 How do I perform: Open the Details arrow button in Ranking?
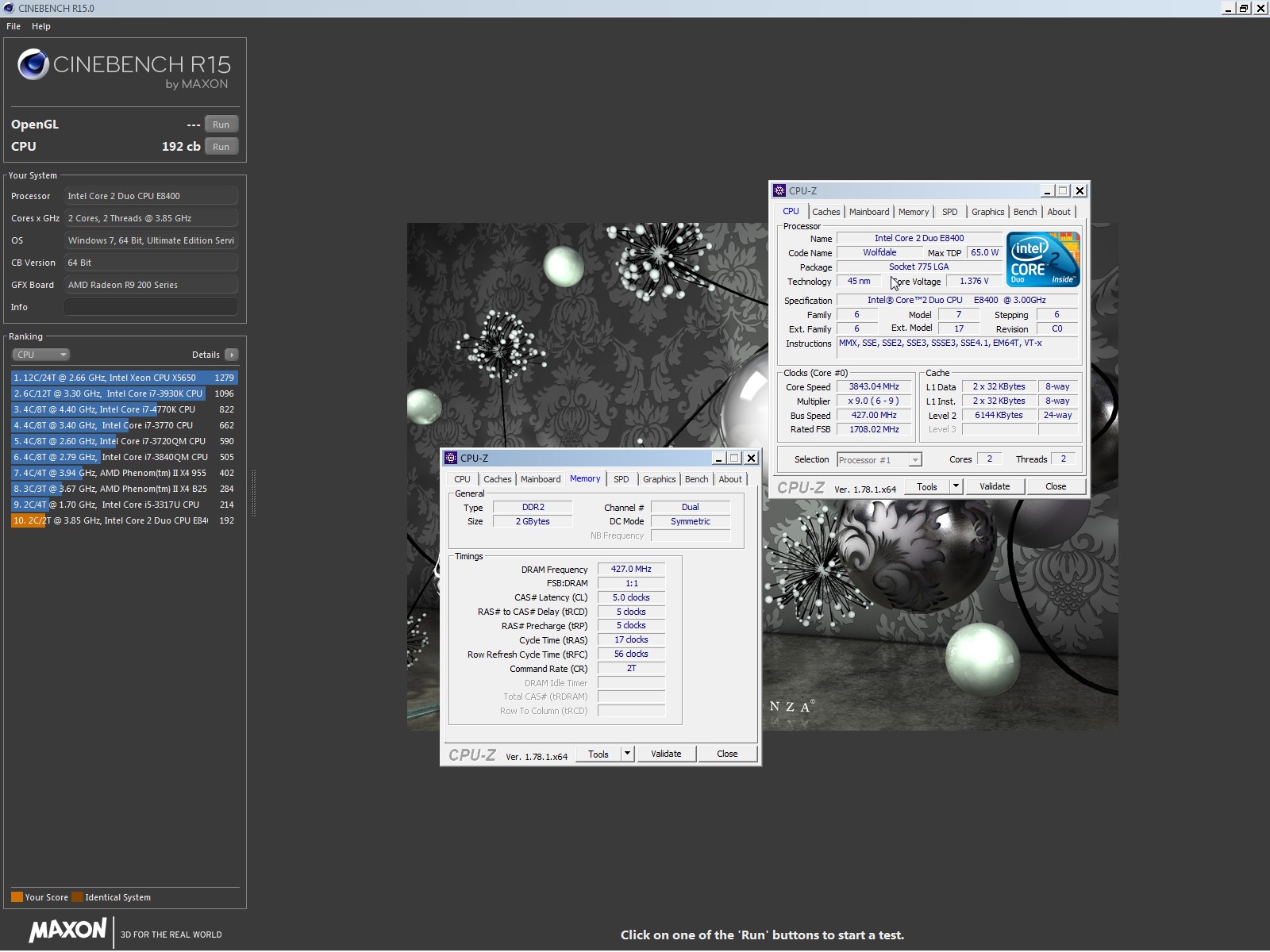click(231, 355)
